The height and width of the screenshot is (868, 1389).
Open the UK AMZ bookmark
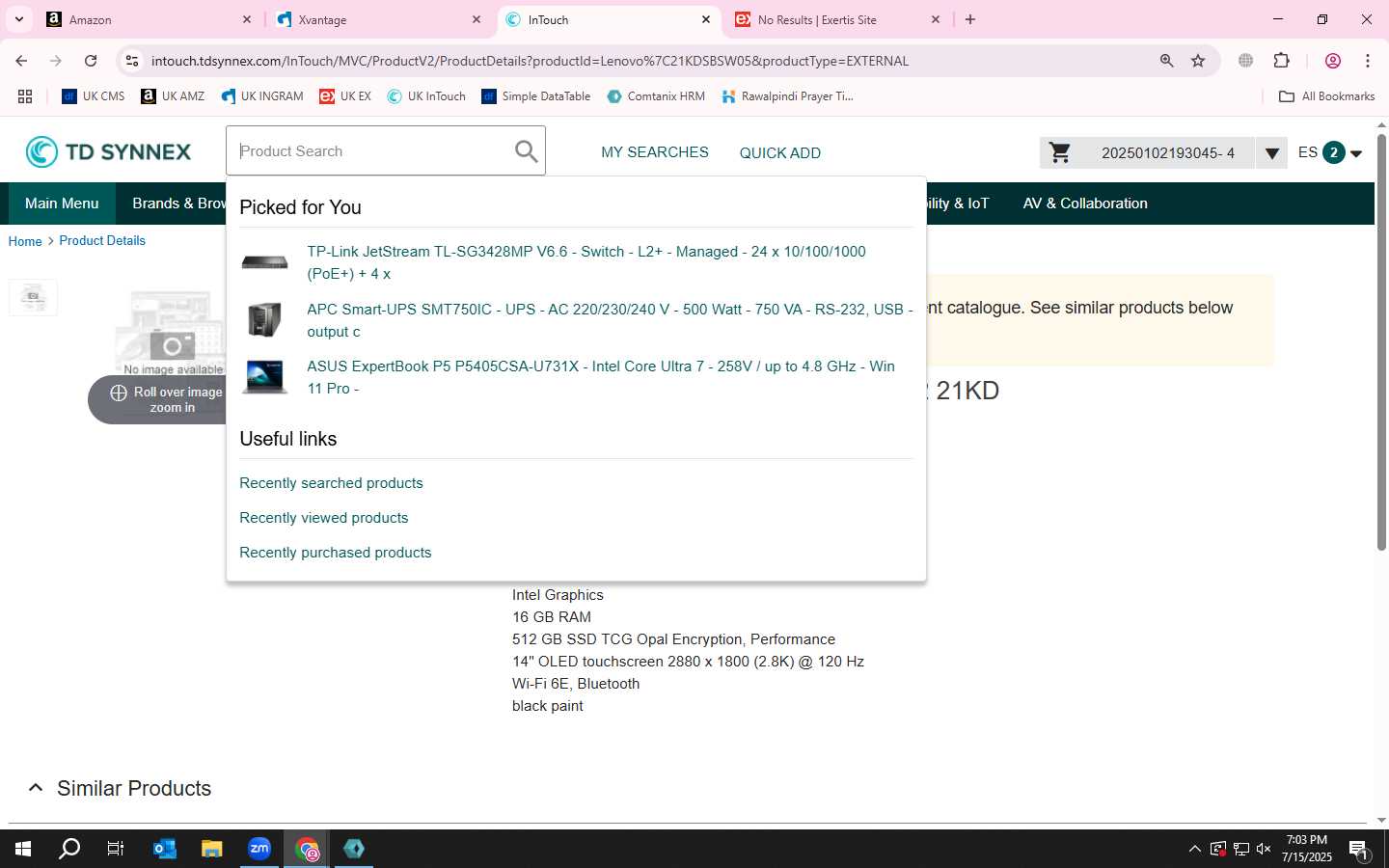[173, 96]
